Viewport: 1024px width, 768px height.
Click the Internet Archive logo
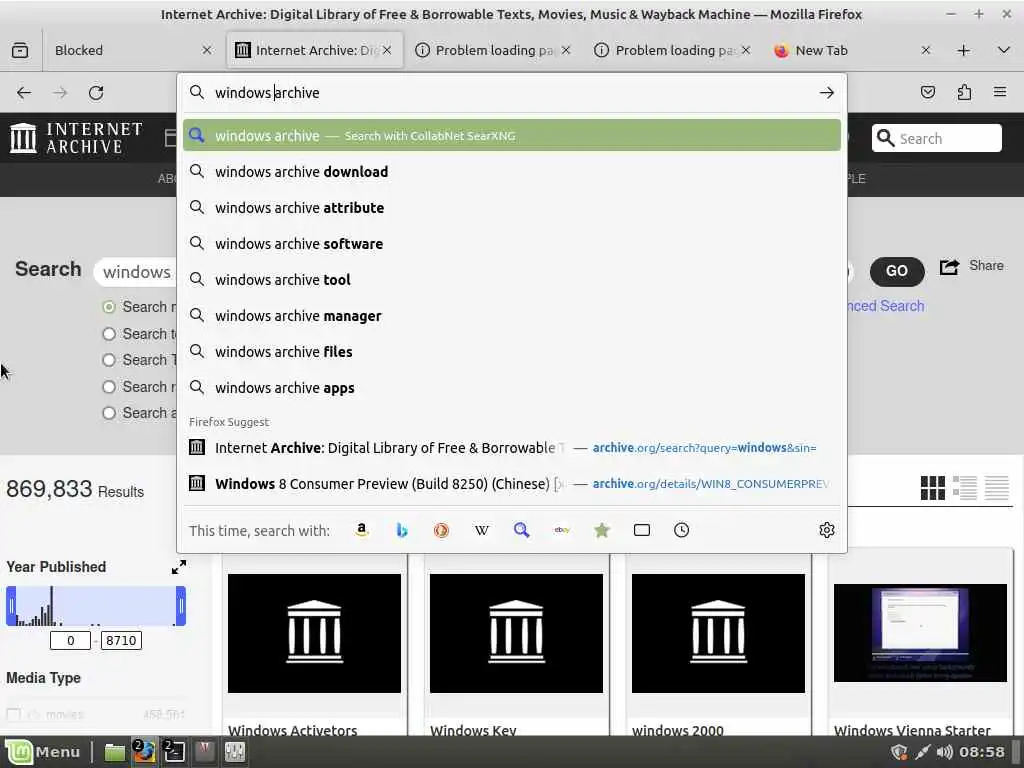[x=76, y=138]
